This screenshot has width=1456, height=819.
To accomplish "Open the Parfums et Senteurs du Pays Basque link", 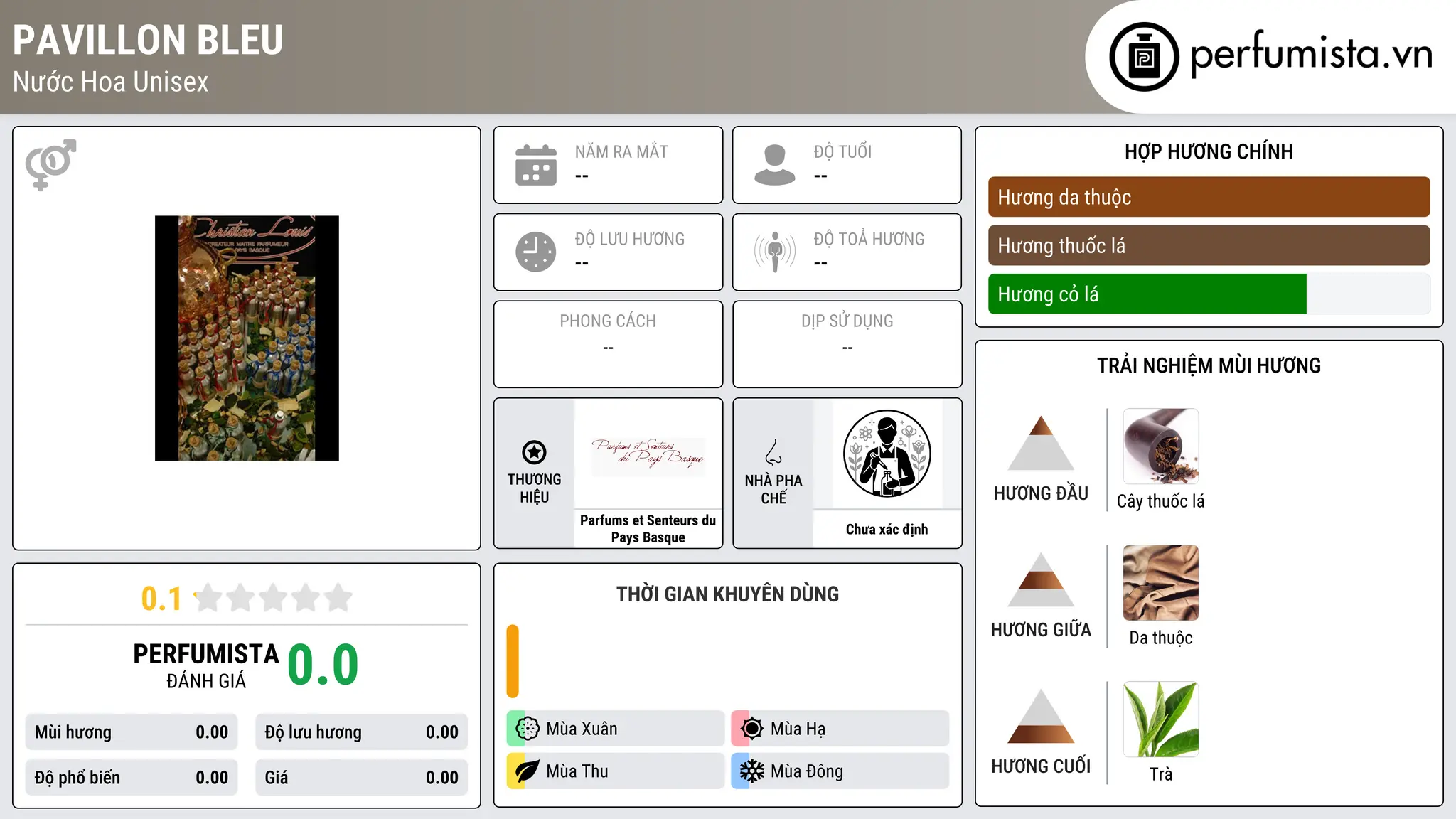I will click(648, 529).
